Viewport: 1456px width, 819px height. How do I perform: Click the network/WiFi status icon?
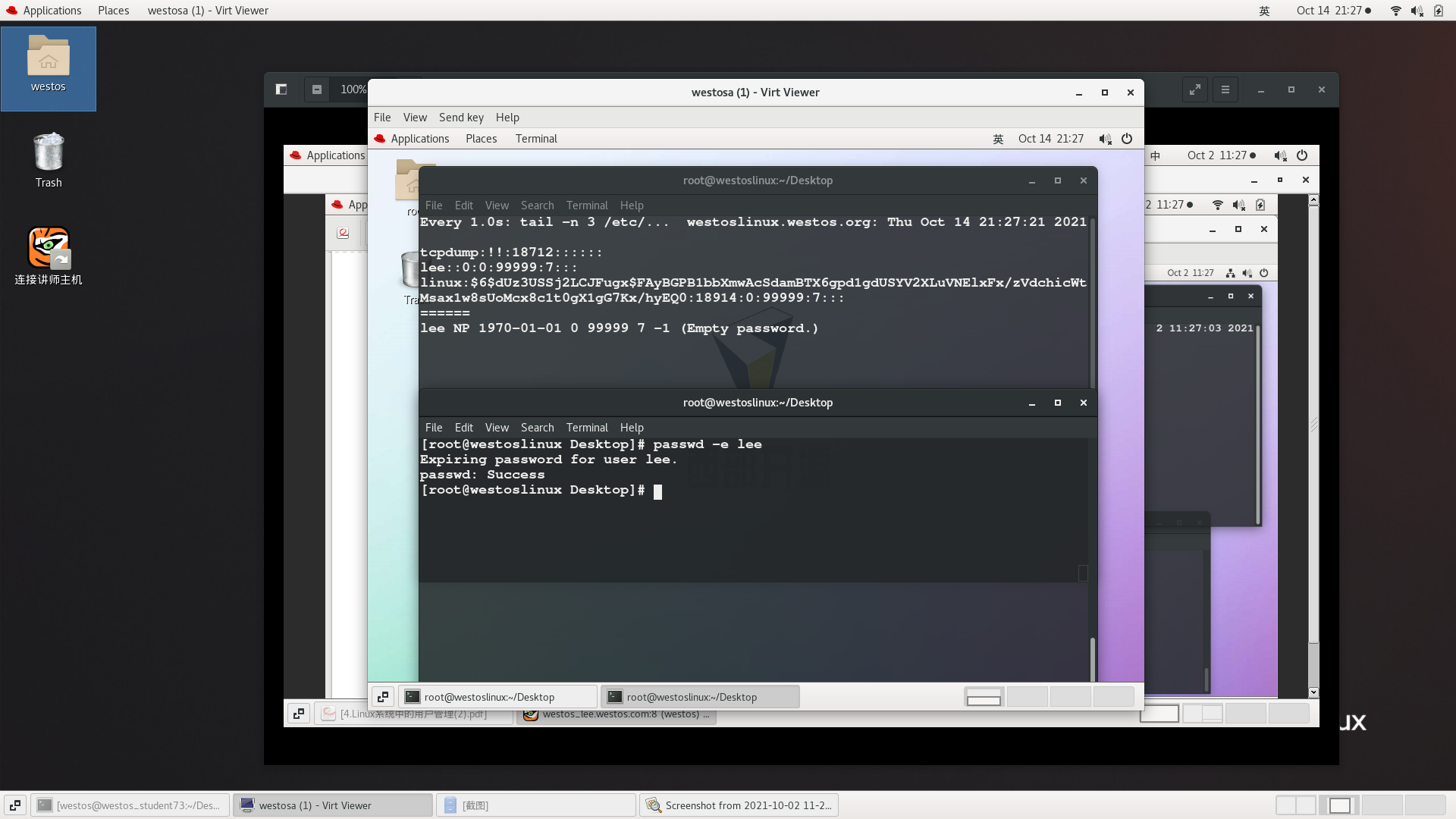tap(1396, 11)
